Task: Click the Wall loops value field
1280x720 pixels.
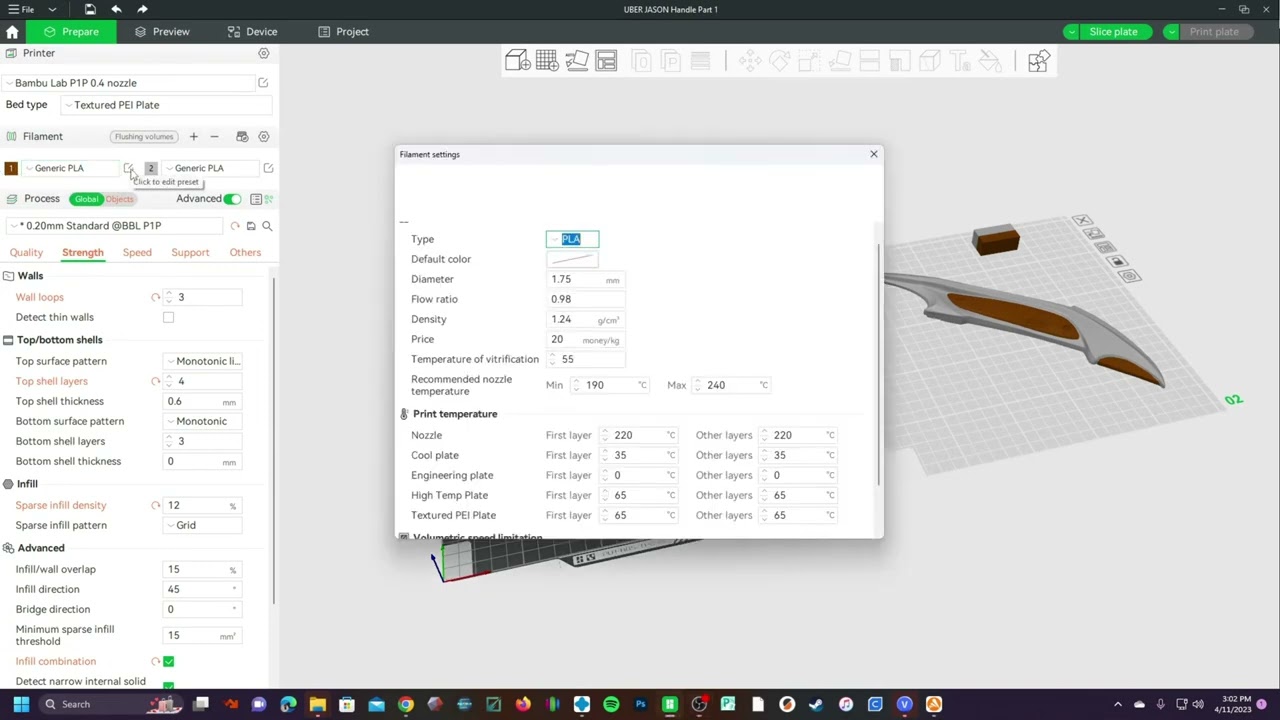Action: click(204, 297)
